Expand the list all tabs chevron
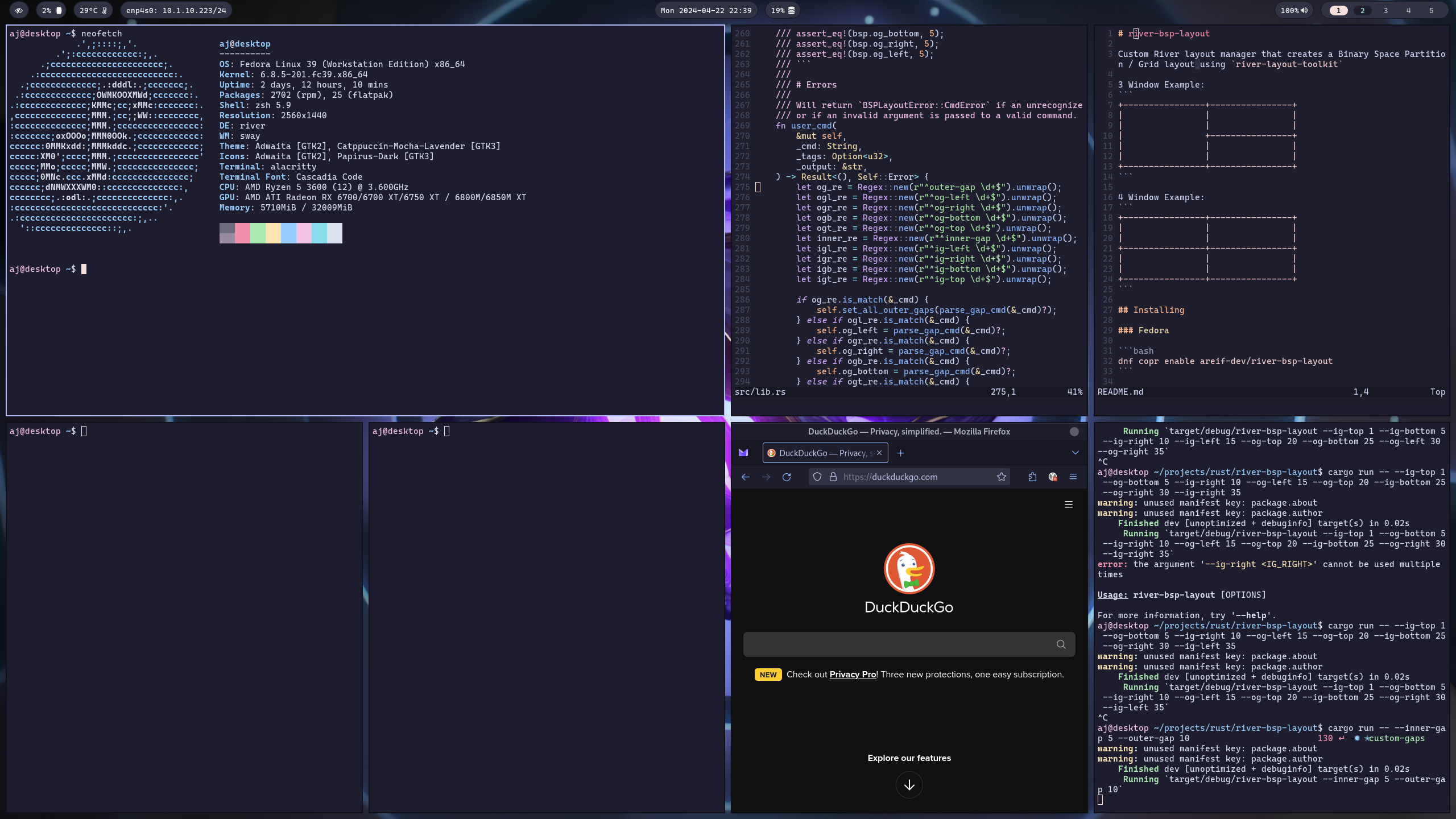 point(1075,453)
